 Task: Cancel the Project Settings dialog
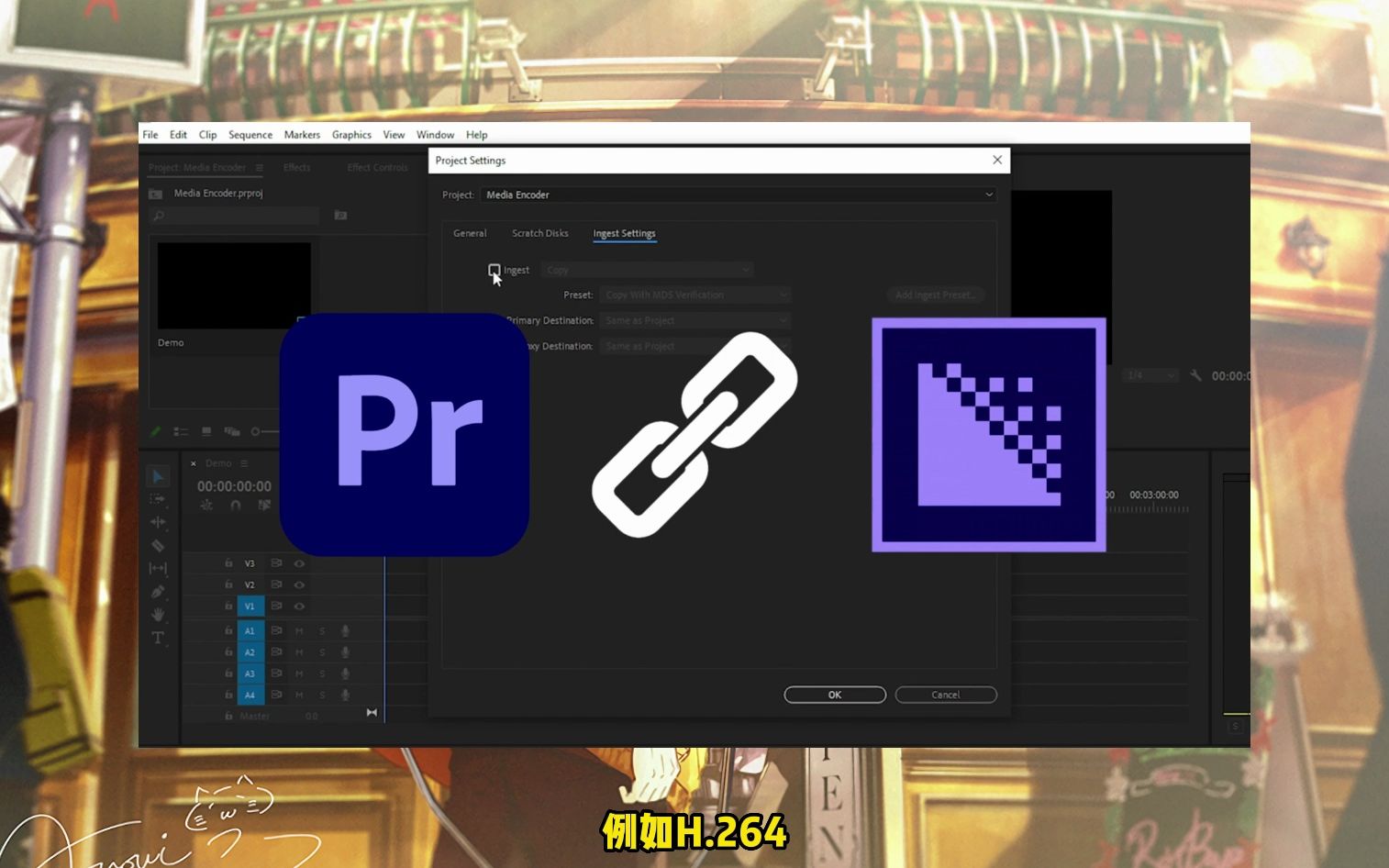coord(946,695)
